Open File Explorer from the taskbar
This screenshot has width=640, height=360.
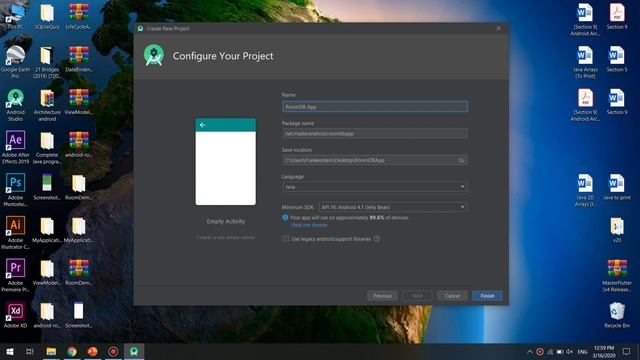[x=51, y=351]
